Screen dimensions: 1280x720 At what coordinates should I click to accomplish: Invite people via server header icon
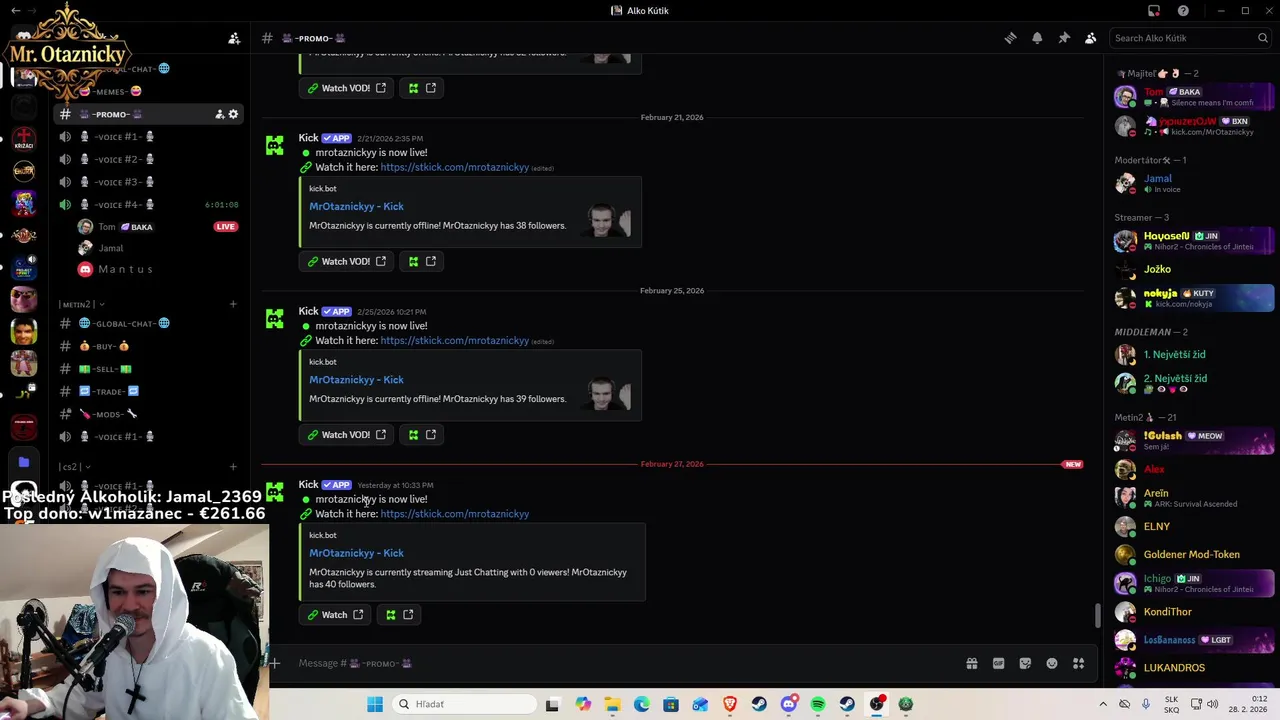pyautogui.click(x=234, y=38)
